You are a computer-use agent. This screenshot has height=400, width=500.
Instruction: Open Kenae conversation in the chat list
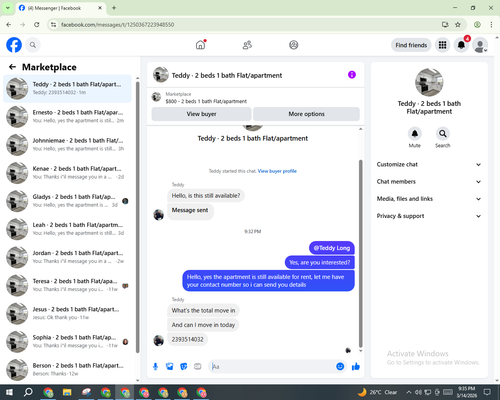[x=67, y=173]
